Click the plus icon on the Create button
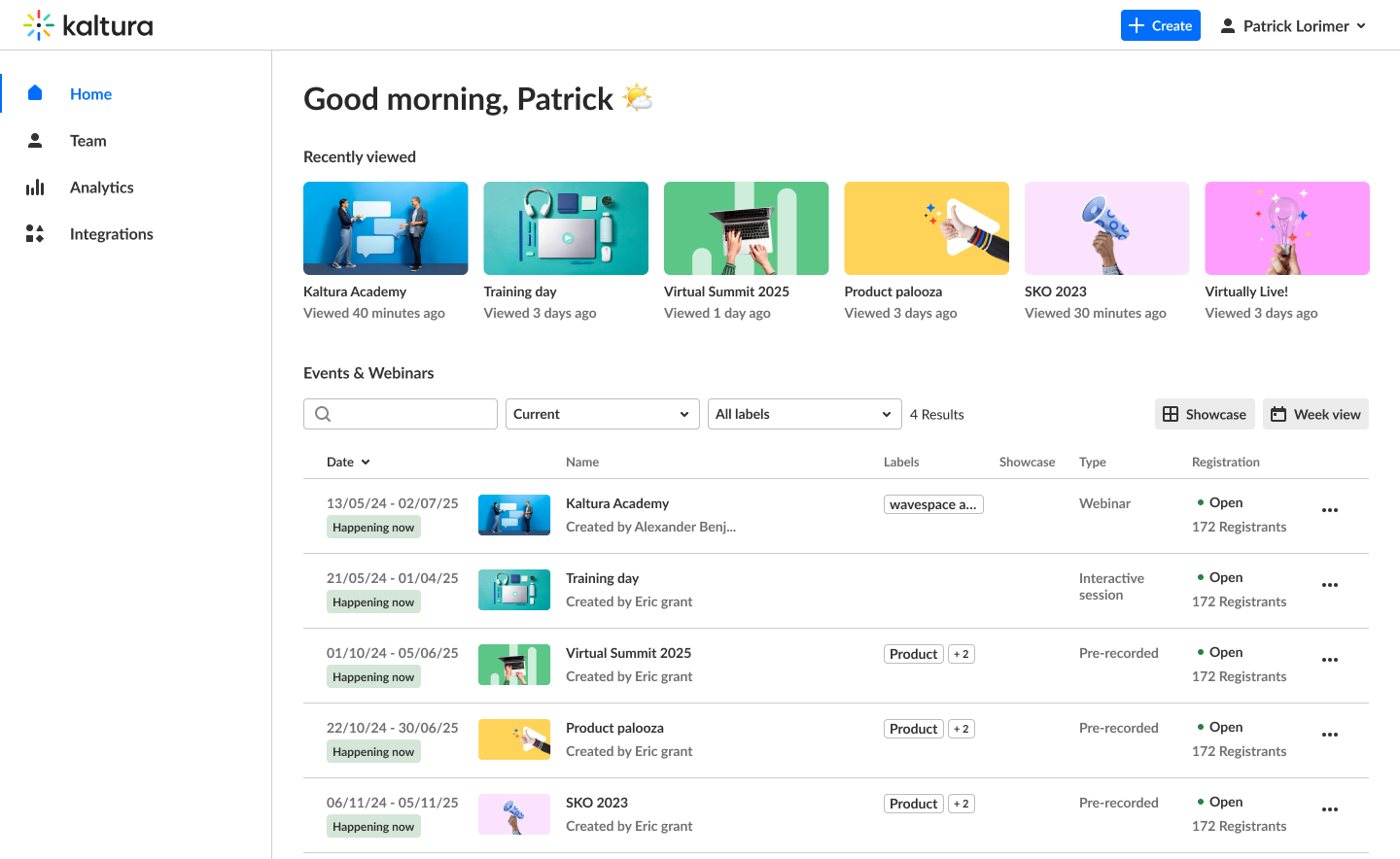 (x=1137, y=25)
